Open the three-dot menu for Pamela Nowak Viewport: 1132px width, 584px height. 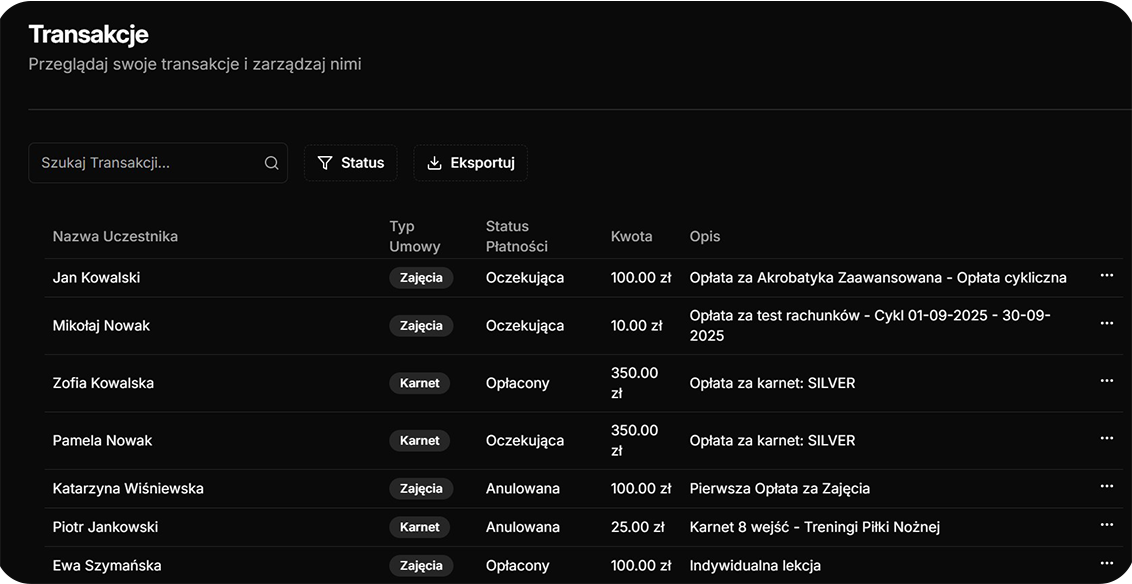click(x=1106, y=439)
